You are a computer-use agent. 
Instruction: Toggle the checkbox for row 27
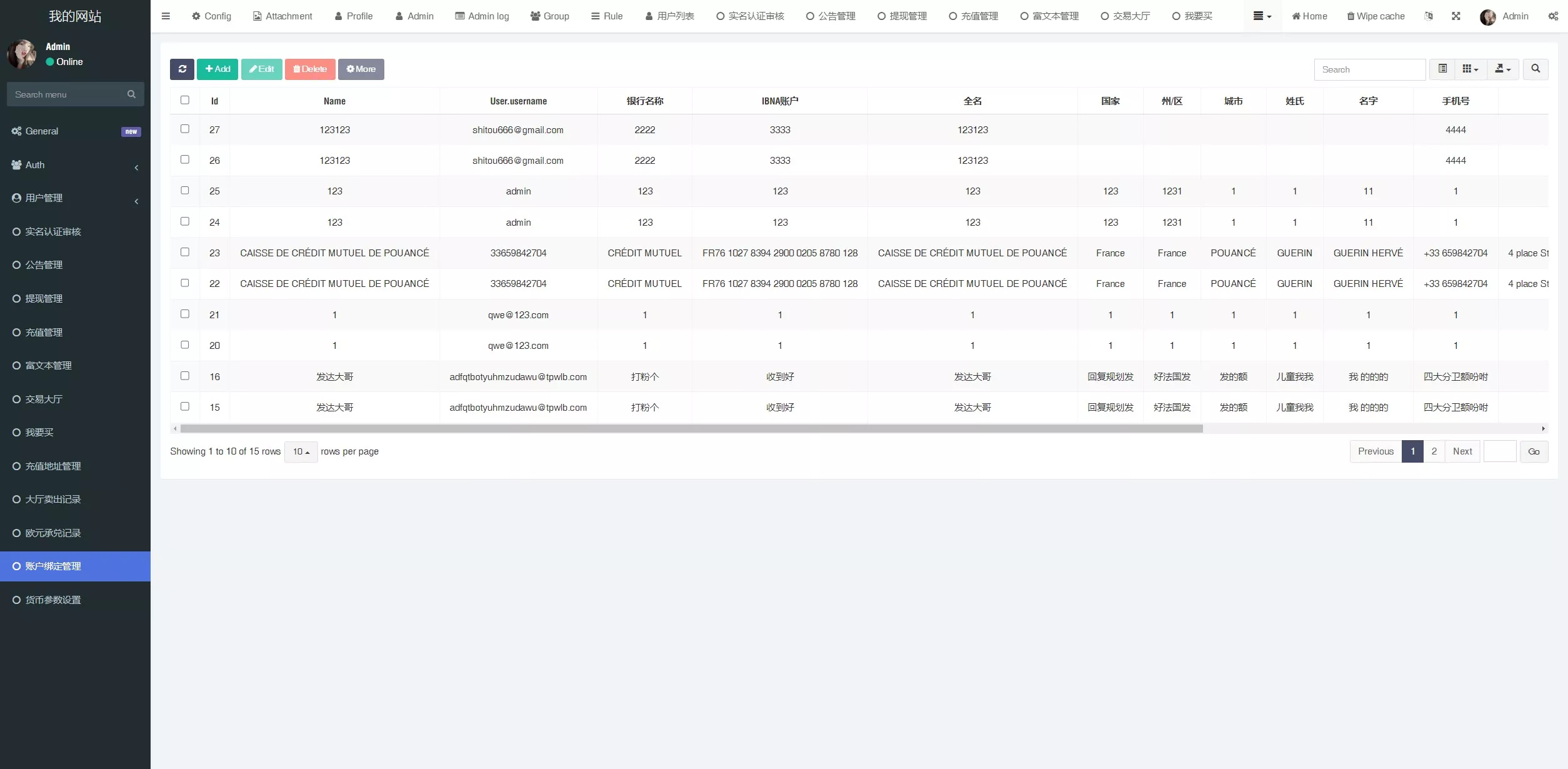click(x=184, y=128)
